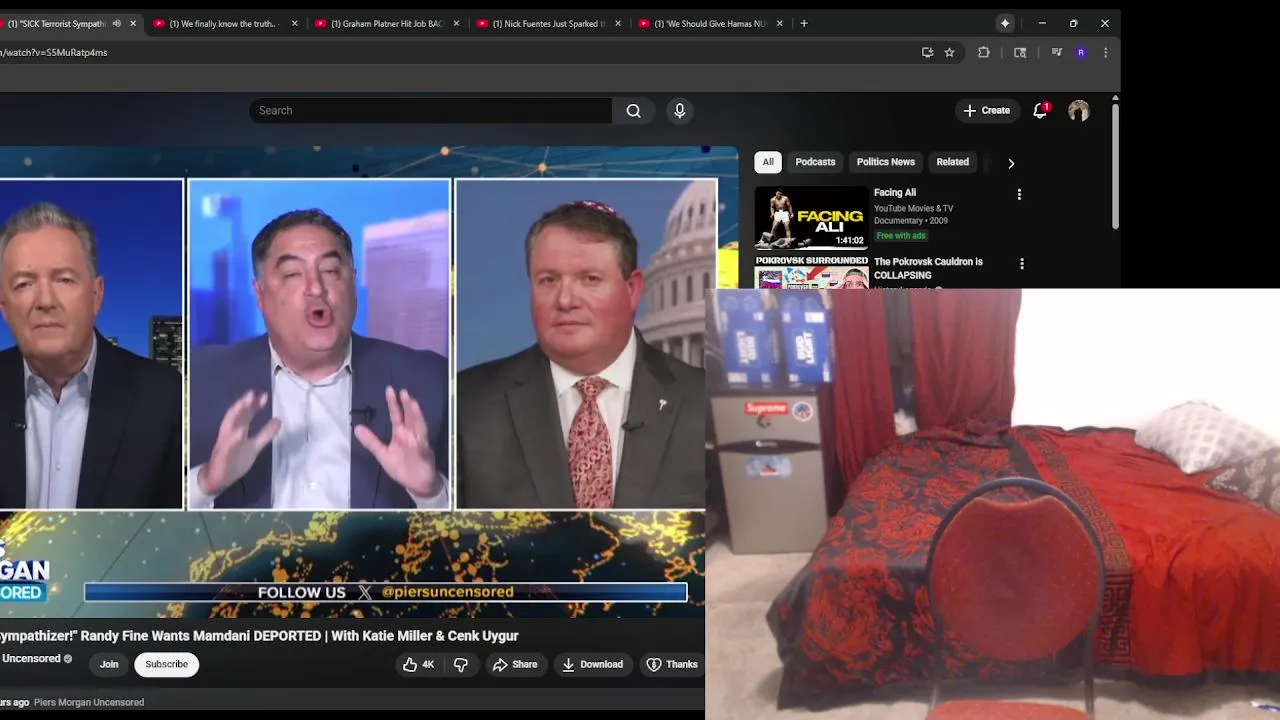
Task: Open the Chrome extensions puzzle icon
Action: click(984, 53)
